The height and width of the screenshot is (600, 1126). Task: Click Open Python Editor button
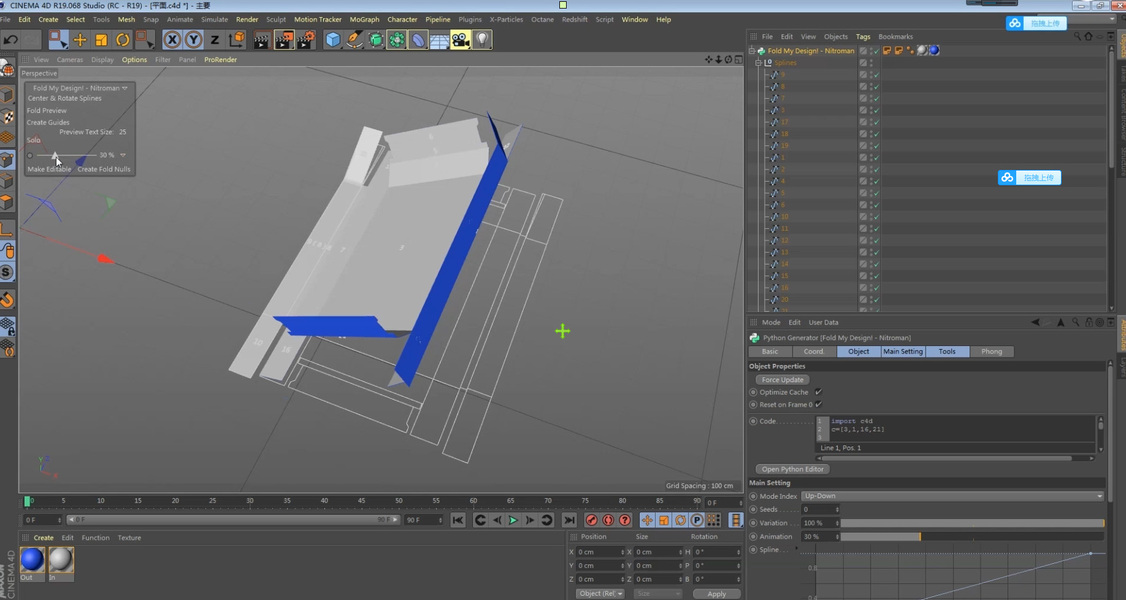pyautogui.click(x=793, y=469)
